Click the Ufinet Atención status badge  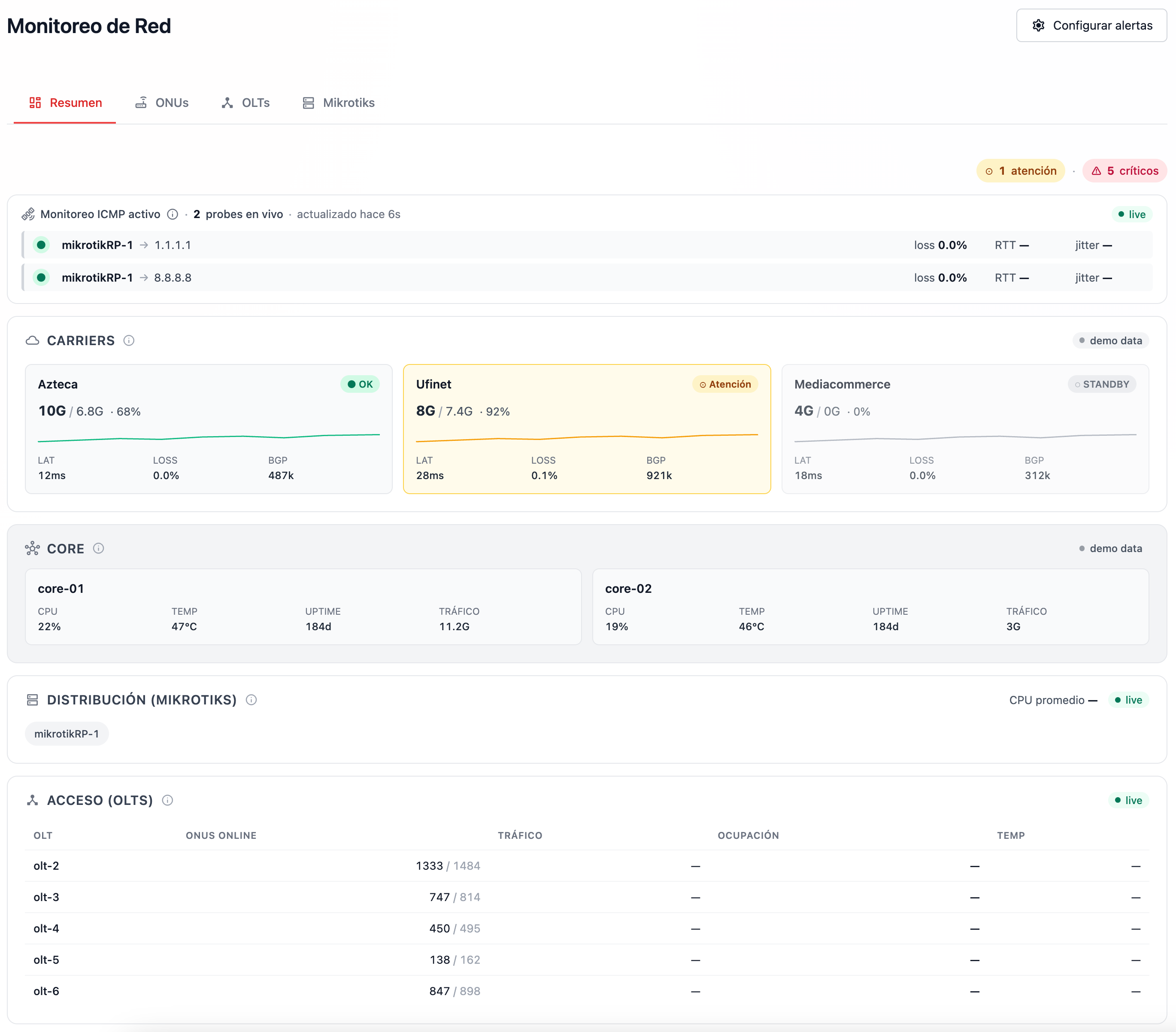pos(725,384)
